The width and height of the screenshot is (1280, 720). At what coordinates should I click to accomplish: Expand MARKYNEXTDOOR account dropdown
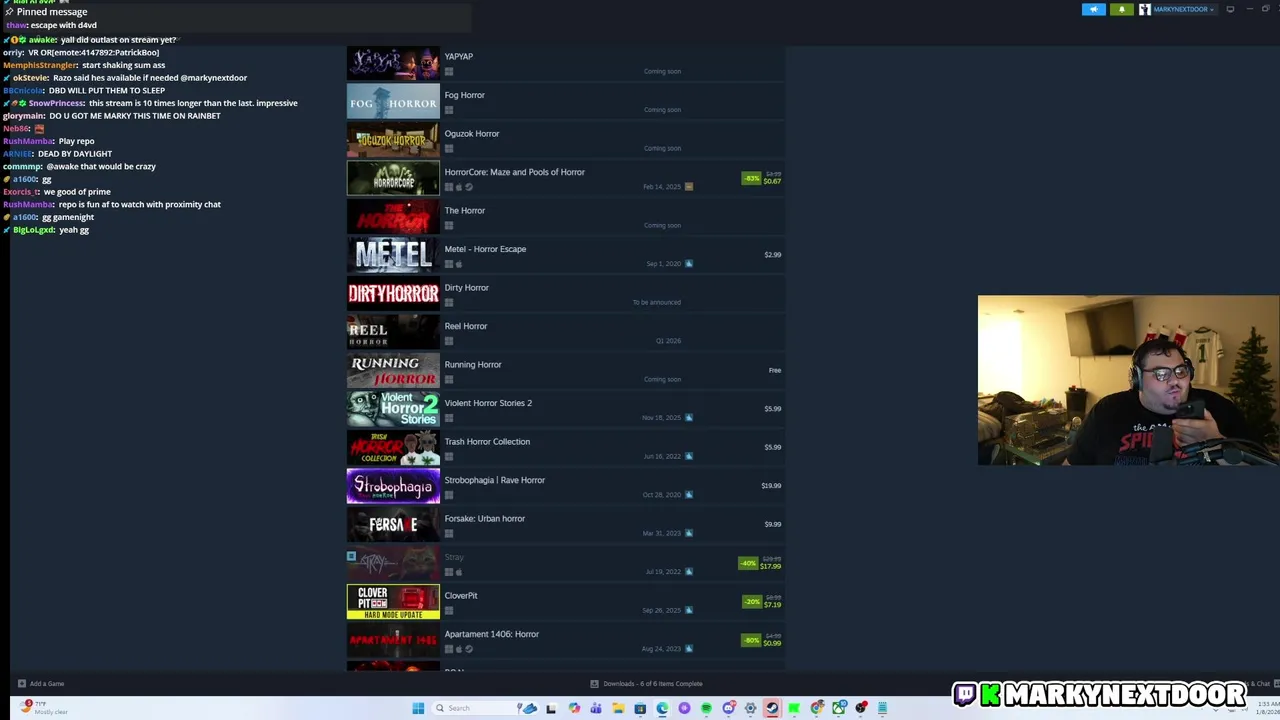(1177, 9)
